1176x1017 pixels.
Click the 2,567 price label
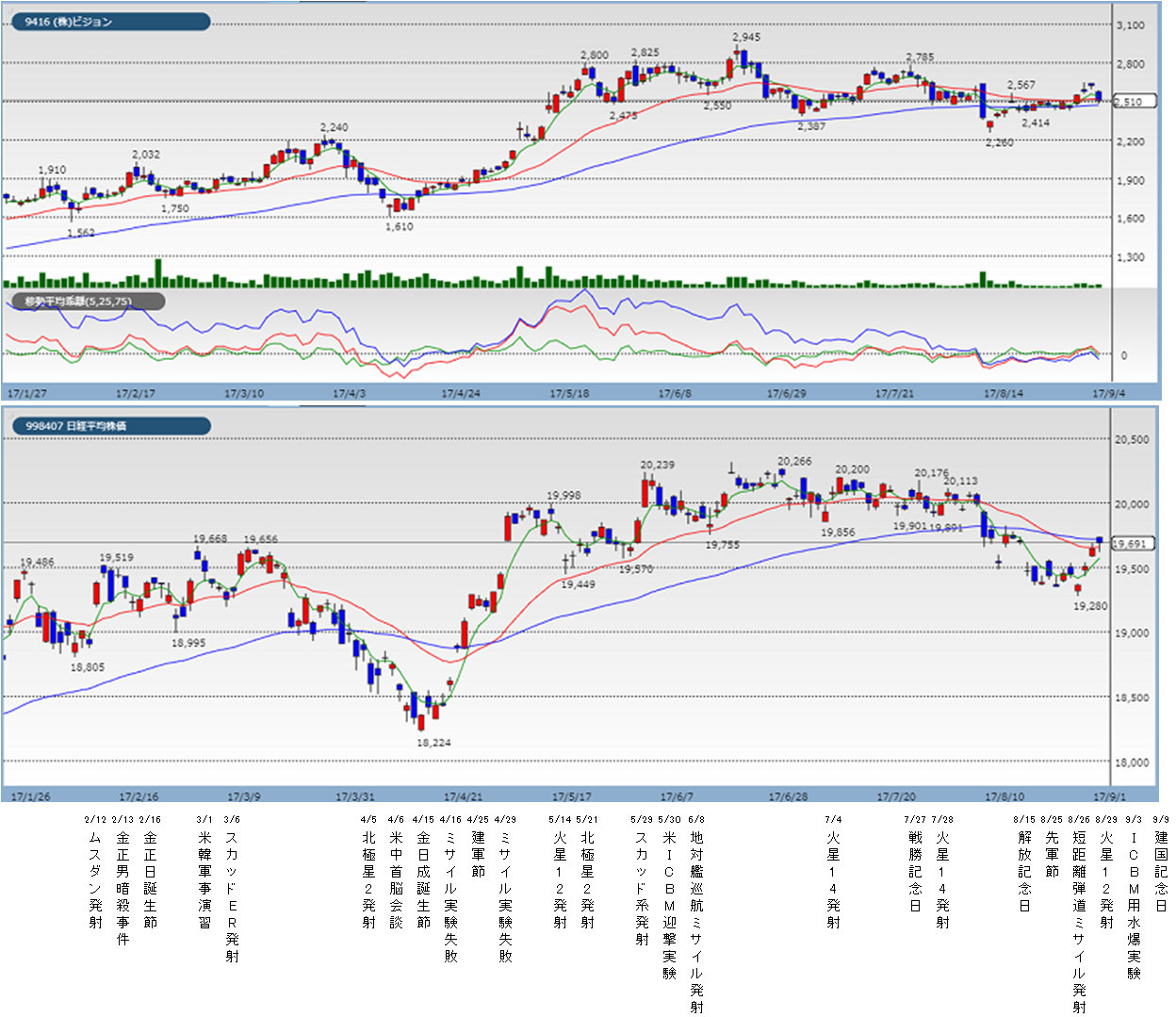1021,86
